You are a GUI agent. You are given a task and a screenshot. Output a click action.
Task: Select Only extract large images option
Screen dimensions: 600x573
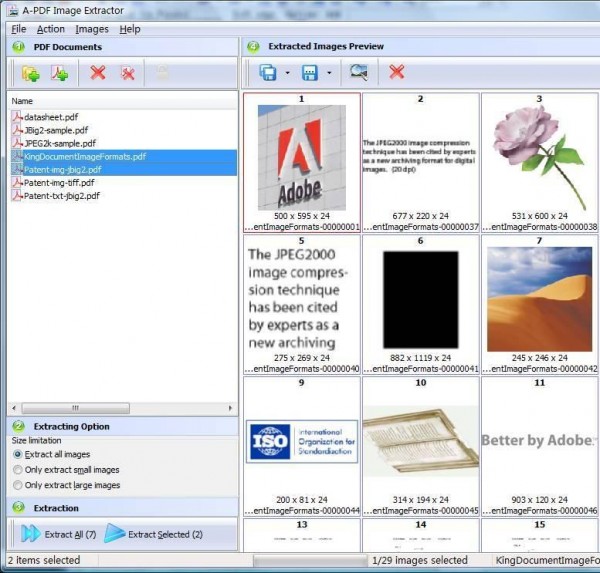18,485
